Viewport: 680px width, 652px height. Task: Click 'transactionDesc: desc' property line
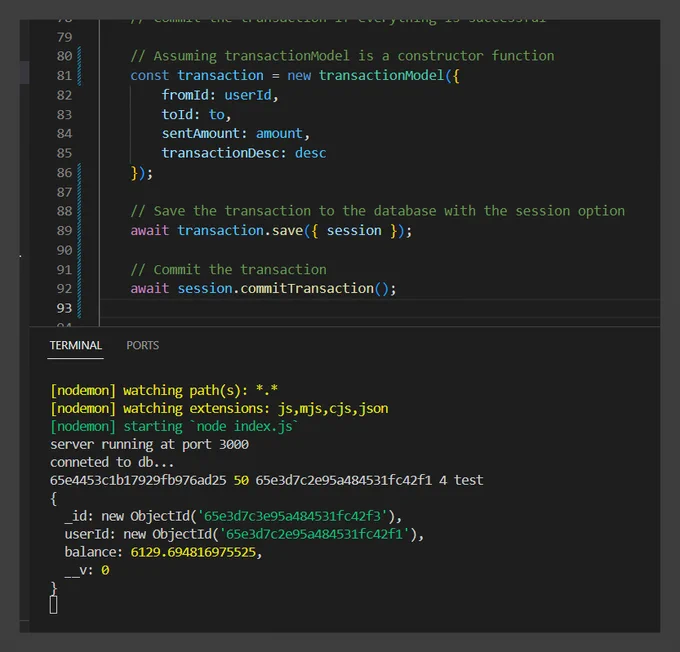(244, 153)
